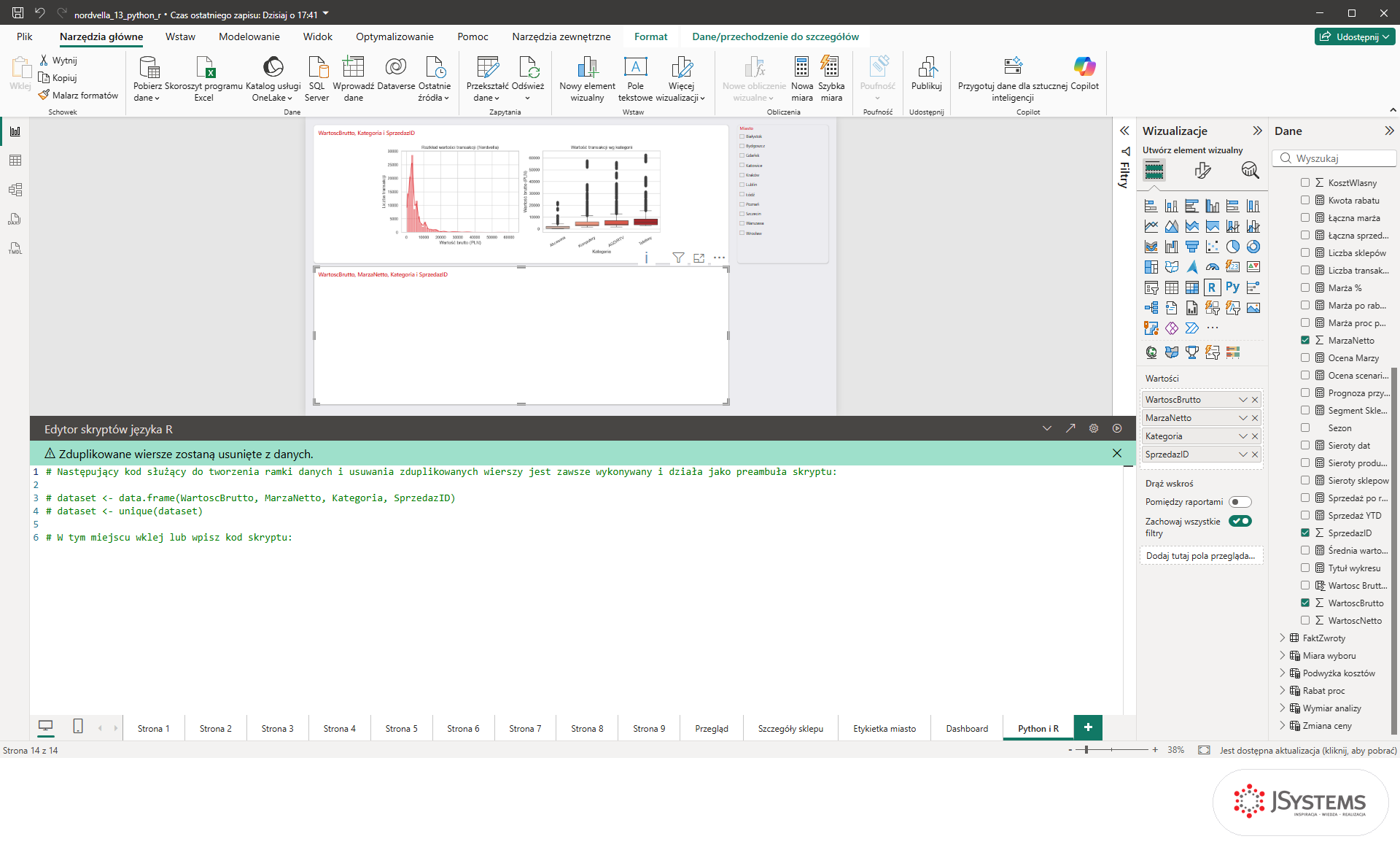Adjust zoom slider in status bar
This screenshot has height=847, width=1400.
click(1086, 750)
